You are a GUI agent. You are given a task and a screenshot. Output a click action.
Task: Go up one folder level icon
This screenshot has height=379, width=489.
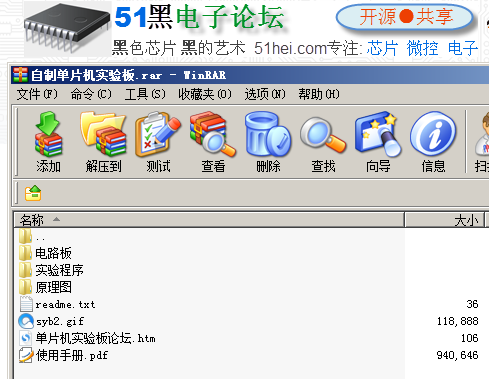point(33,193)
